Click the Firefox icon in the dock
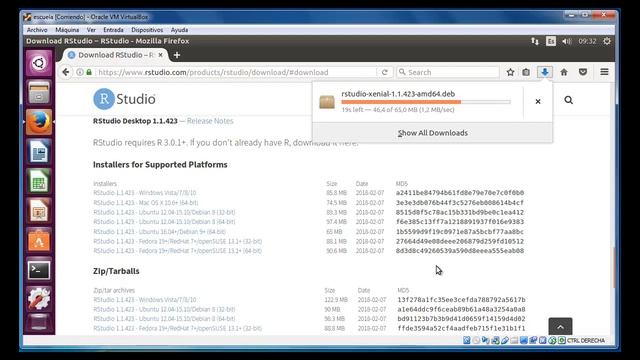Viewport: 640px width, 360px height. (x=39, y=122)
